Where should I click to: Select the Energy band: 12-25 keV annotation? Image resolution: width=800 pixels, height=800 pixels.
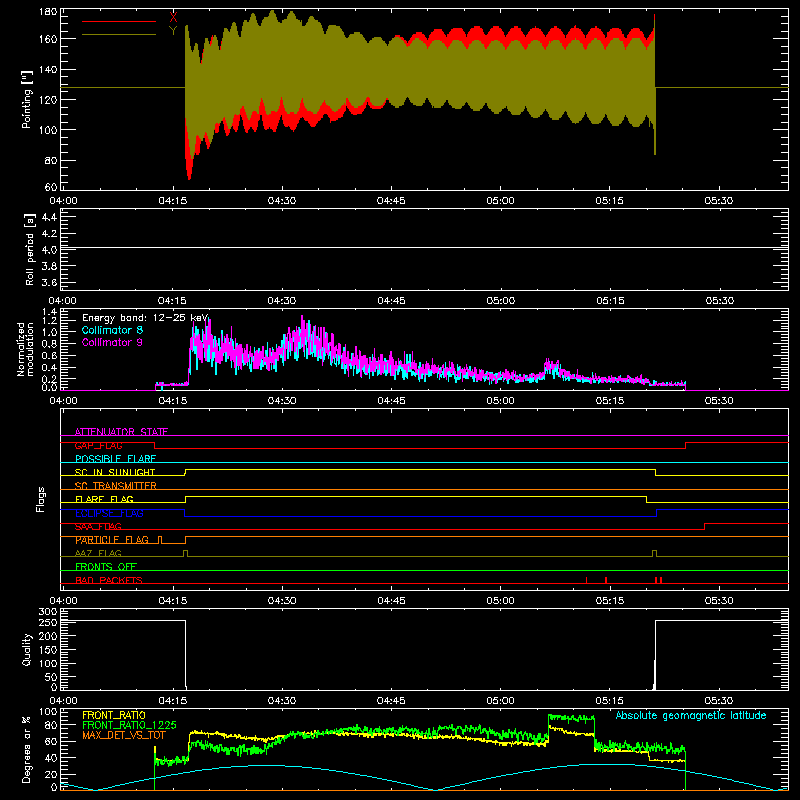tap(145, 318)
